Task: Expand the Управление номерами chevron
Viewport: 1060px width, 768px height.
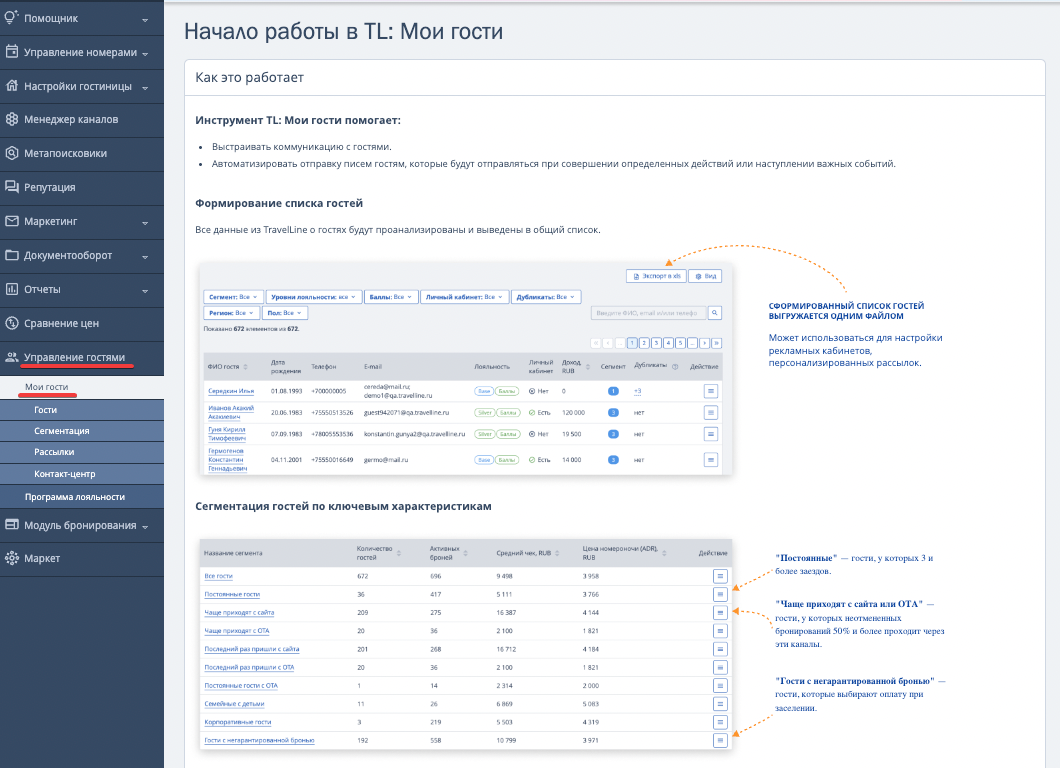Action: pos(145,54)
